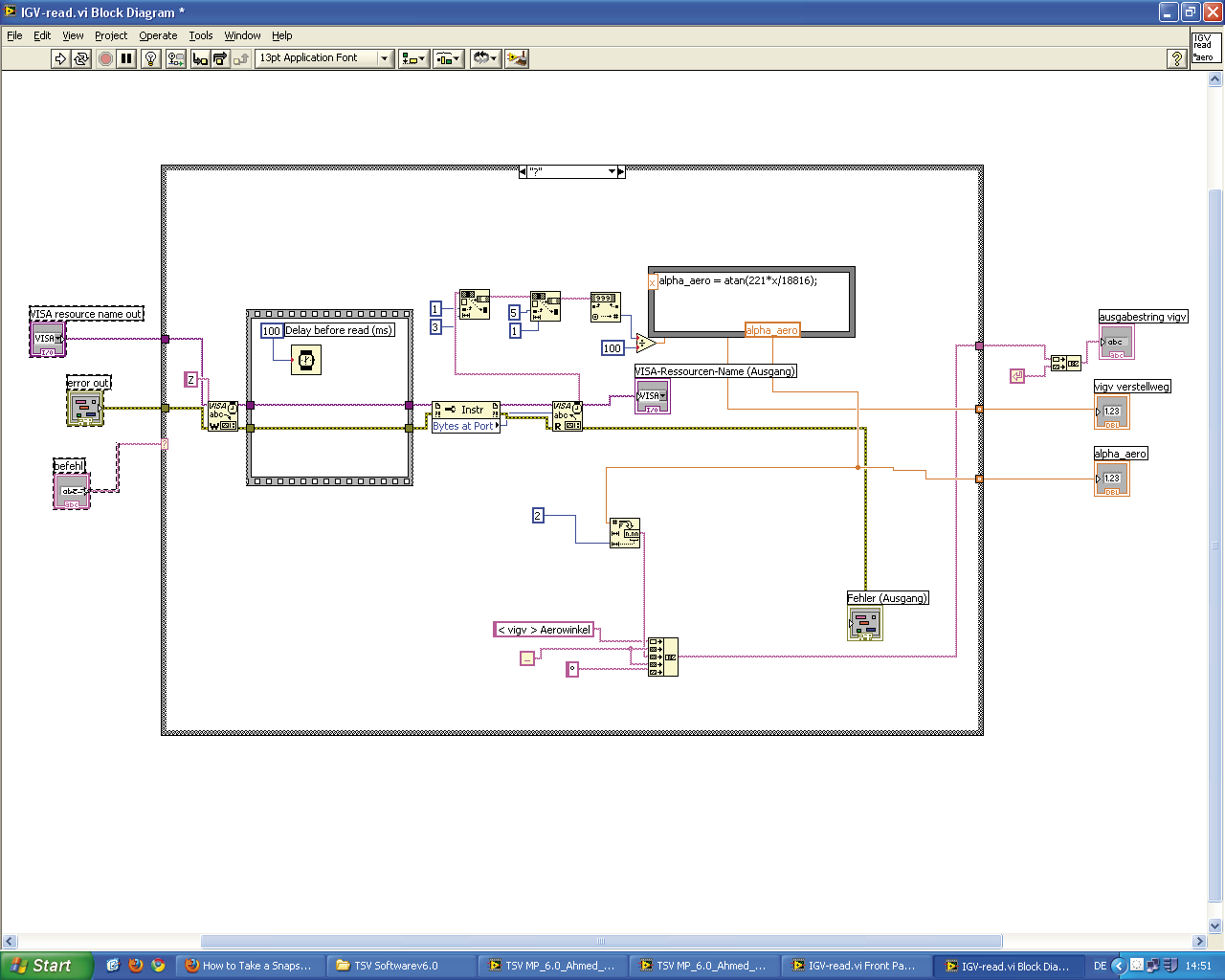
Task: Select the befehl string terminal
Action: coord(72,491)
